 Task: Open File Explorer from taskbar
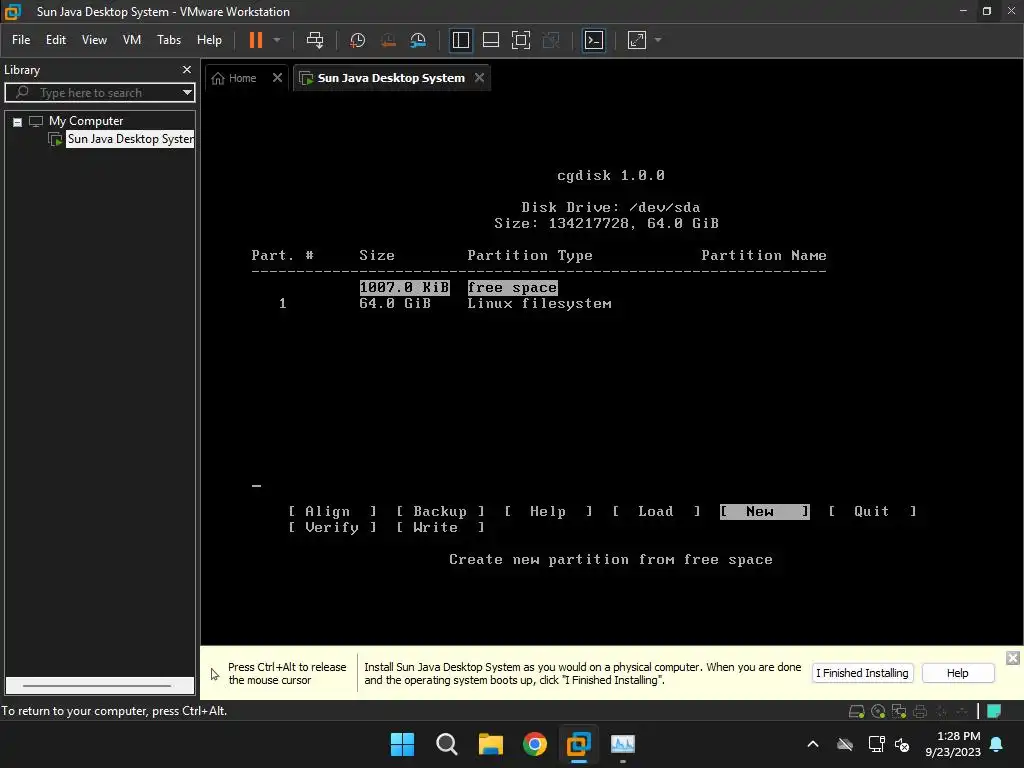coord(490,744)
